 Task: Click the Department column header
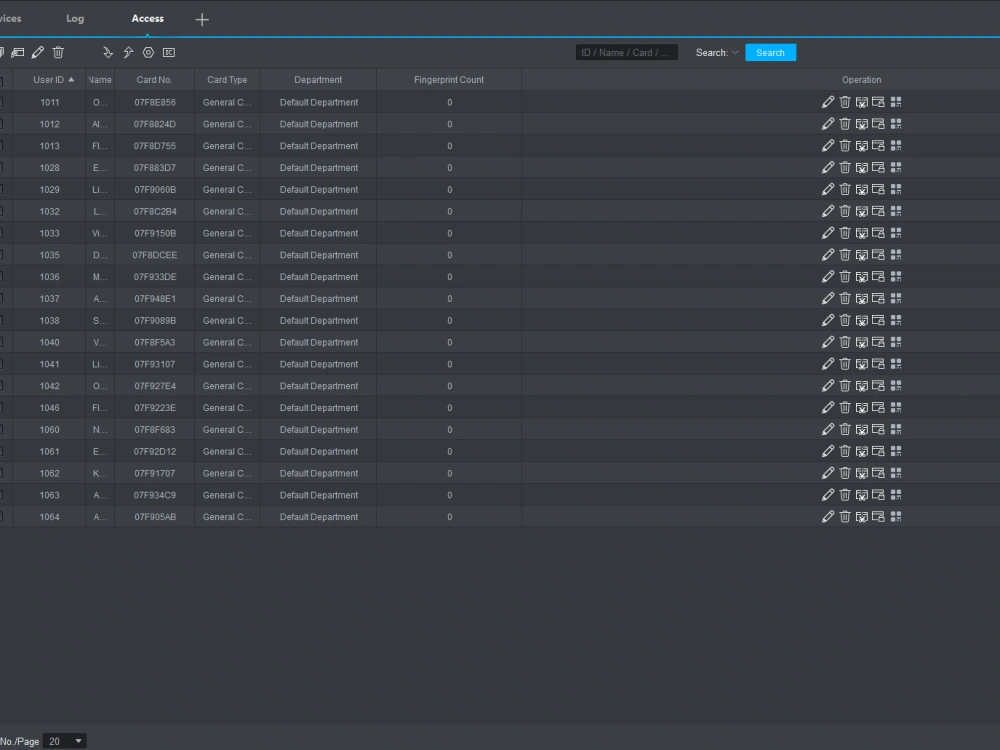coord(318,80)
